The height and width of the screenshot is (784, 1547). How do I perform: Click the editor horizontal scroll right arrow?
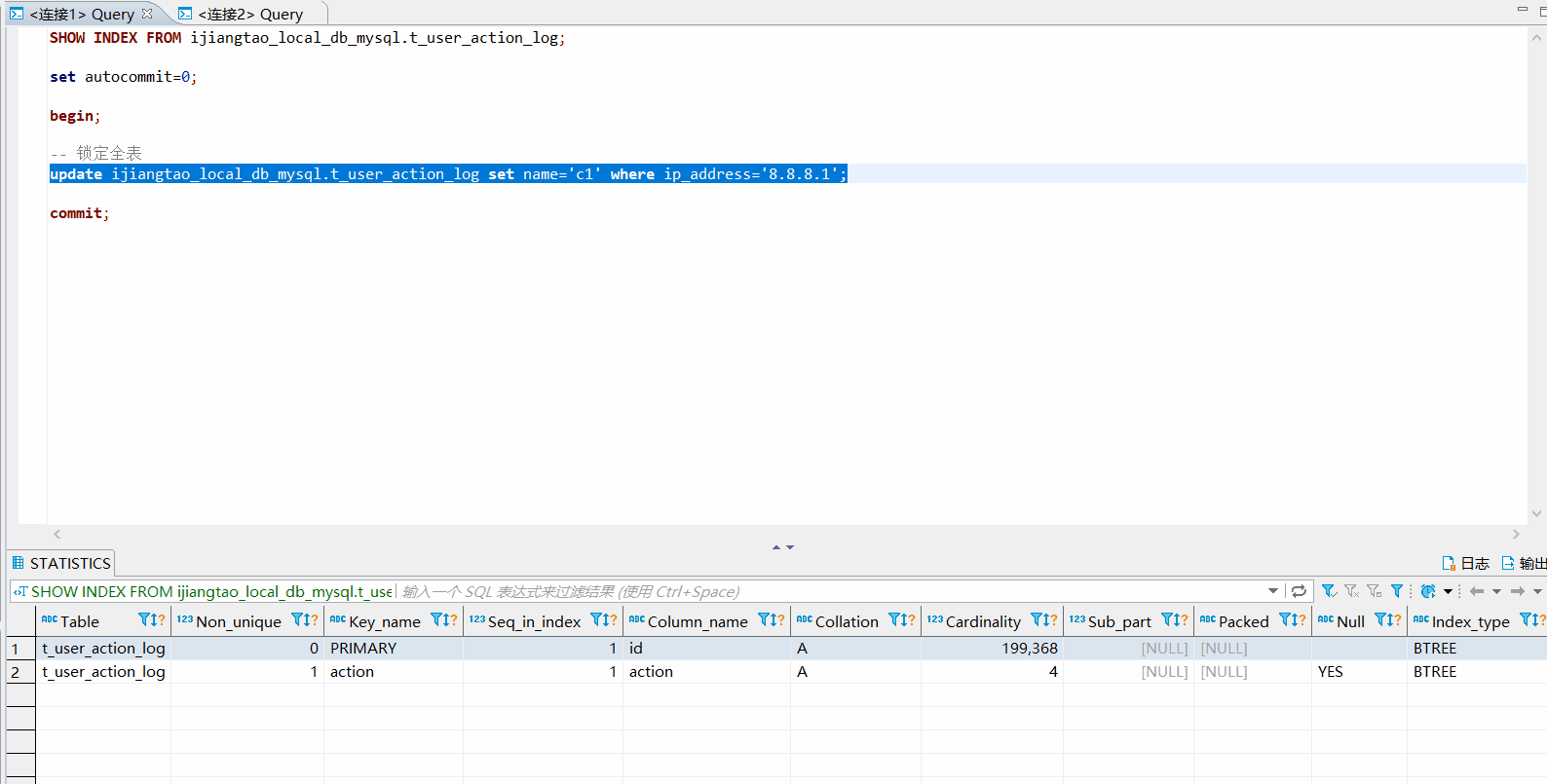pyautogui.click(x=1516, y=534)
